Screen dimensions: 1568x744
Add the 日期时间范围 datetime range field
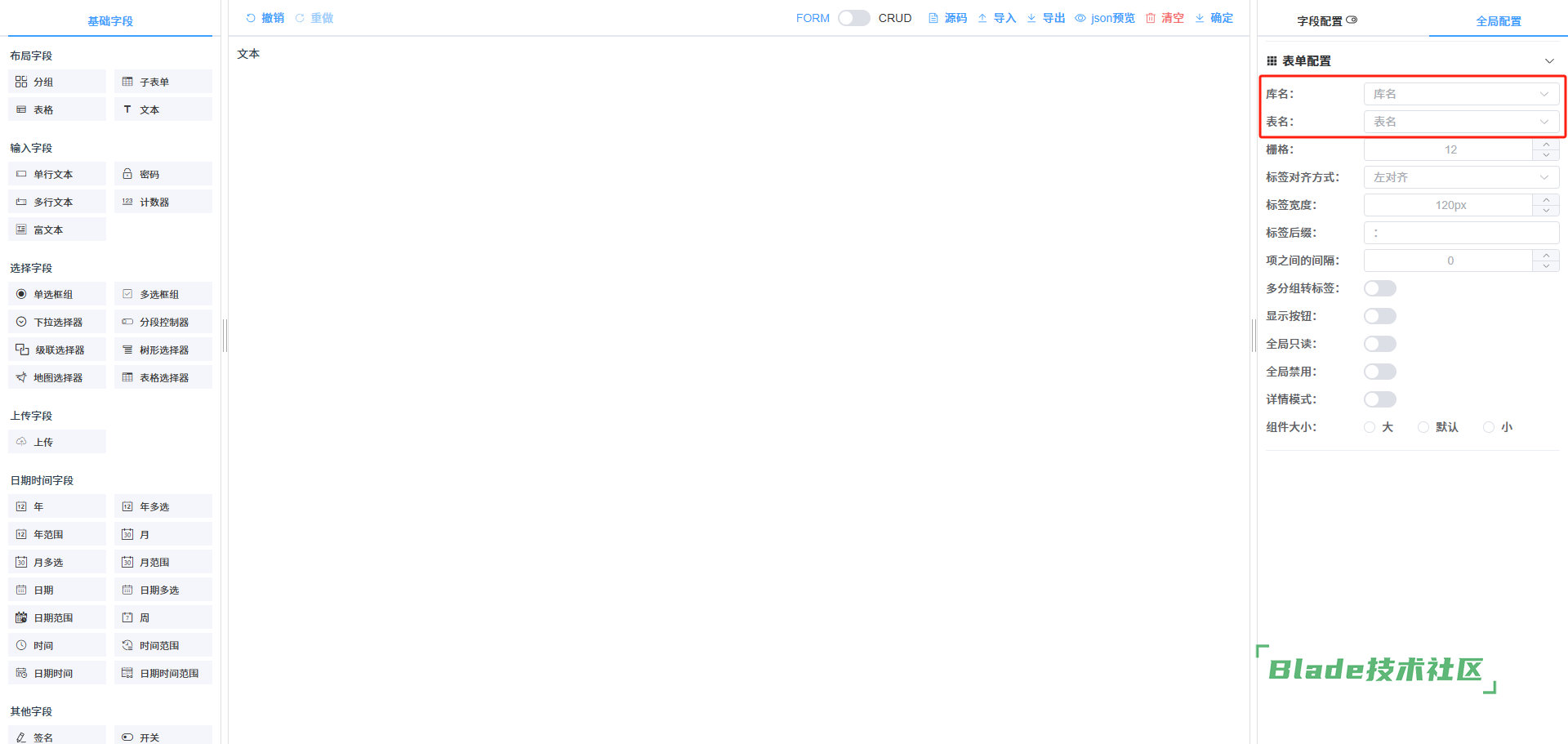coord(163,673)
